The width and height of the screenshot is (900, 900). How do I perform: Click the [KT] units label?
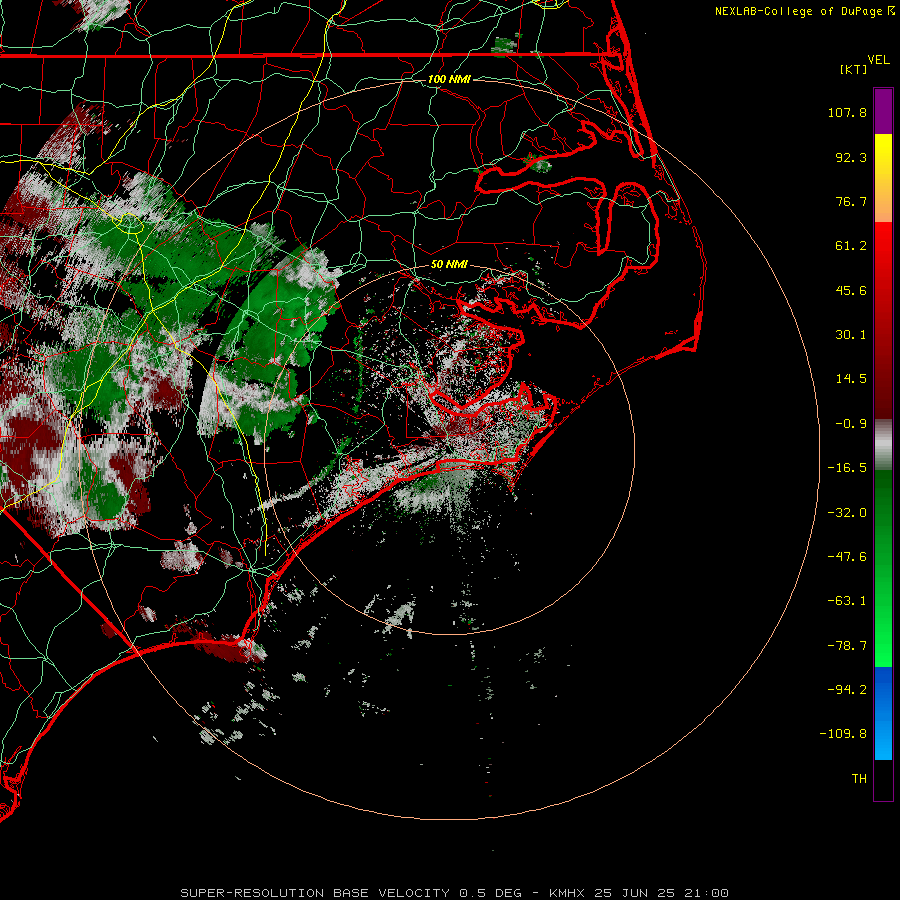[x=853, y=69]
